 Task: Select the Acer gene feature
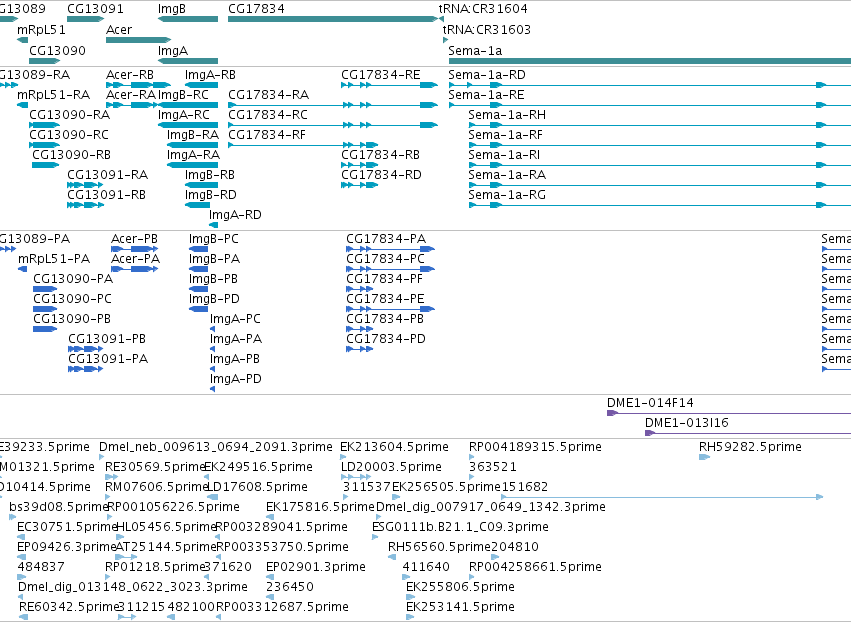click(138, 40)
